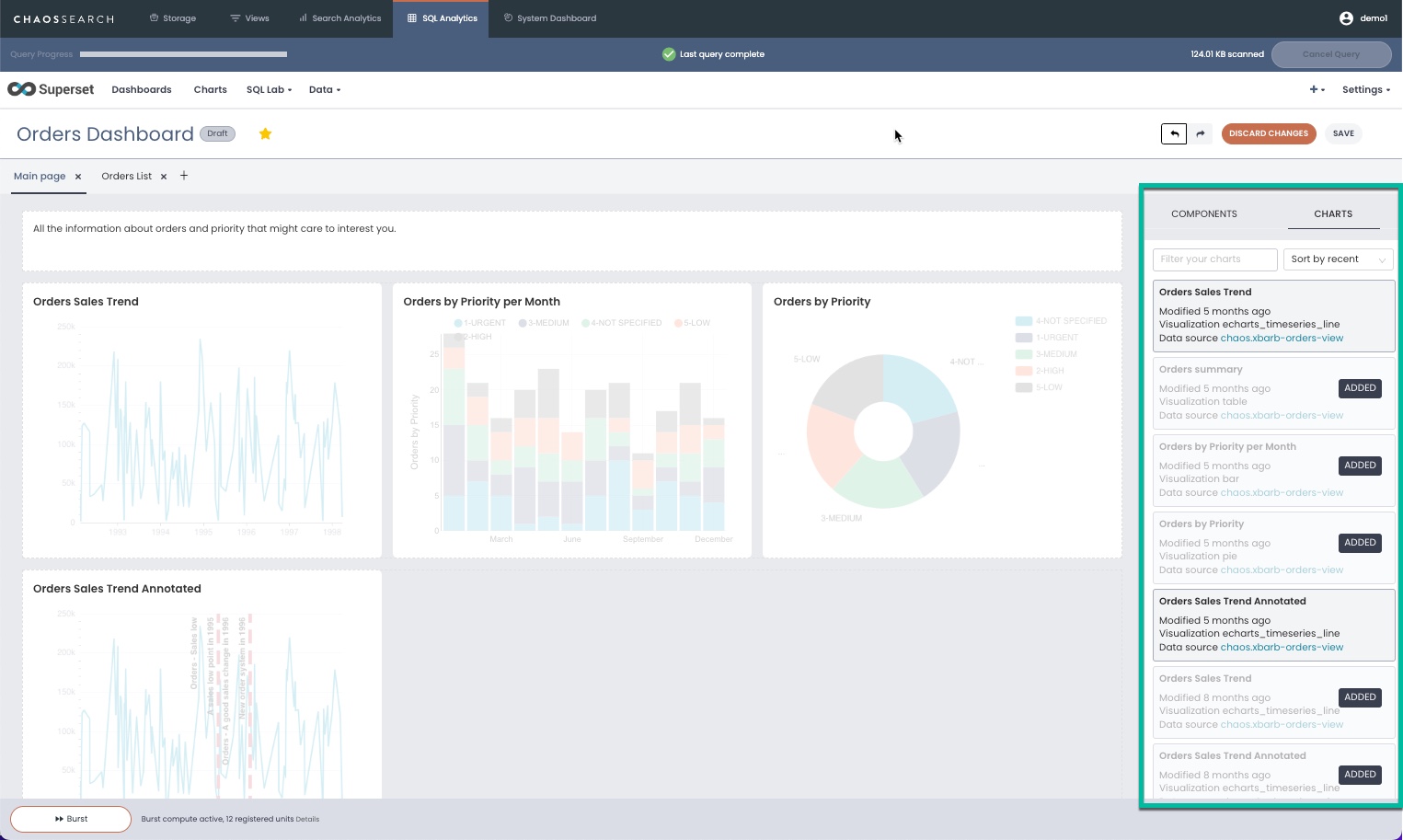The image size is (1403, 840).
Task: Open the Sort by recent selector
Action: pos(1338,259)
